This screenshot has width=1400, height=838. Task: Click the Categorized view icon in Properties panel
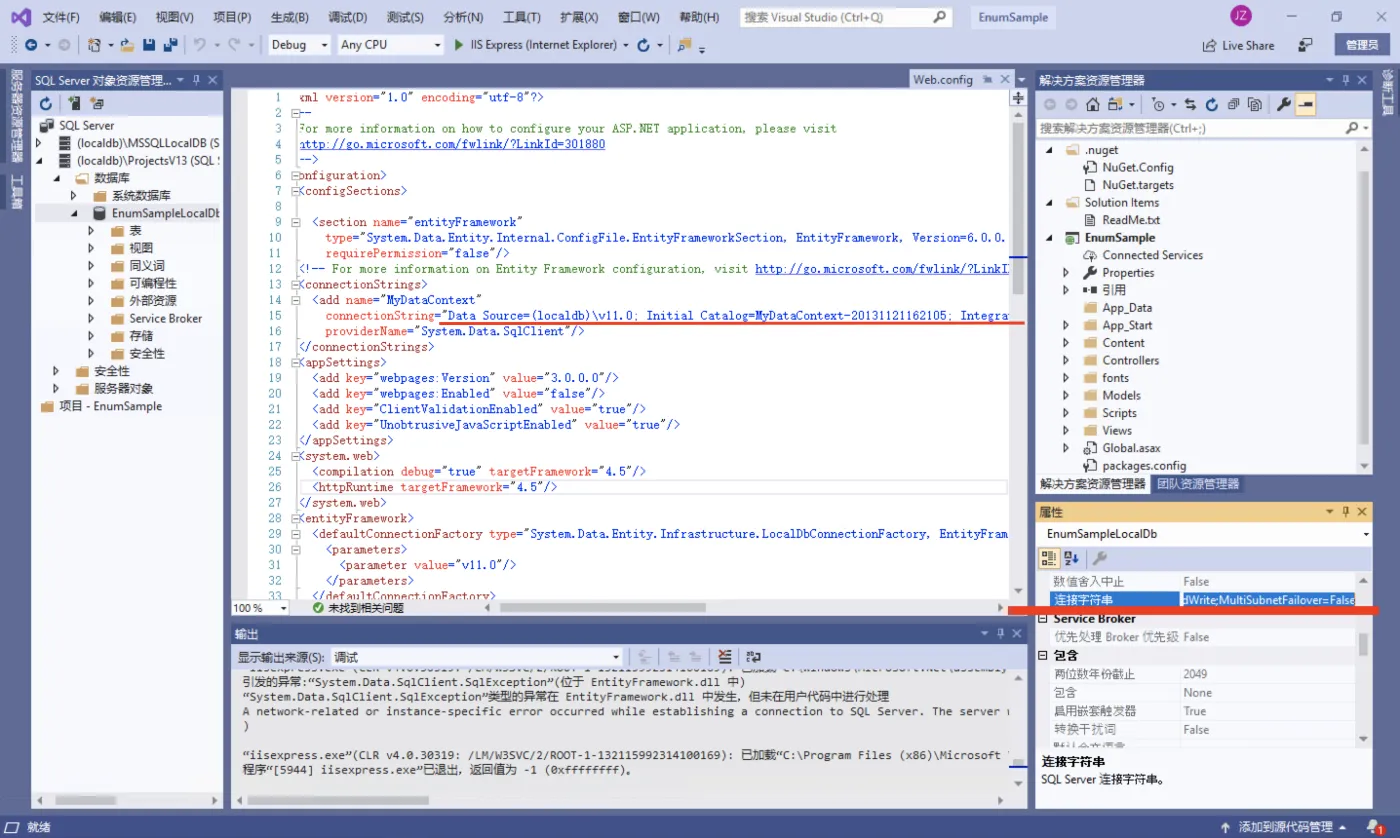[1049, 558]
